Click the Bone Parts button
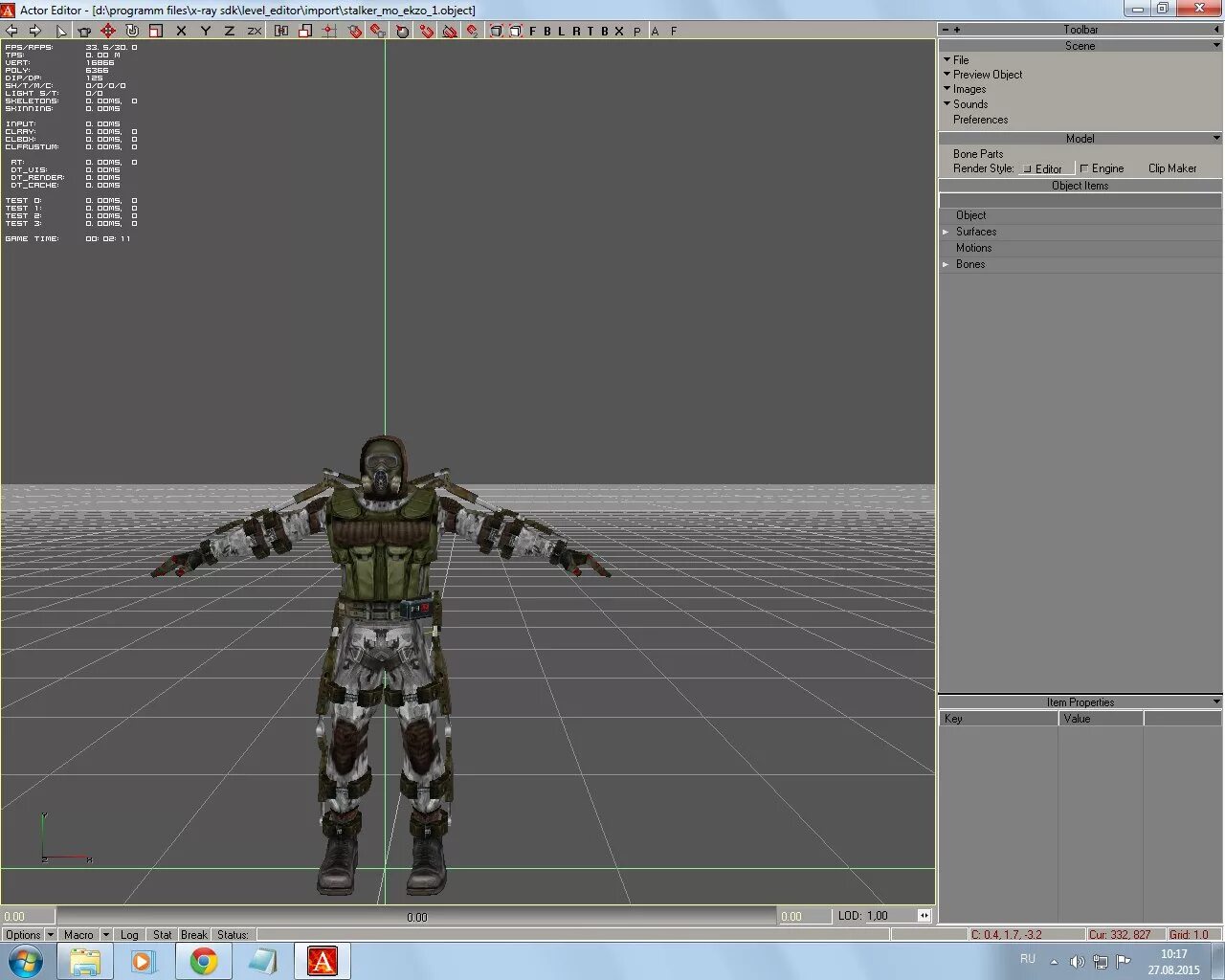The height and width of the screenshot is (980, 1225). pos(978,153)
